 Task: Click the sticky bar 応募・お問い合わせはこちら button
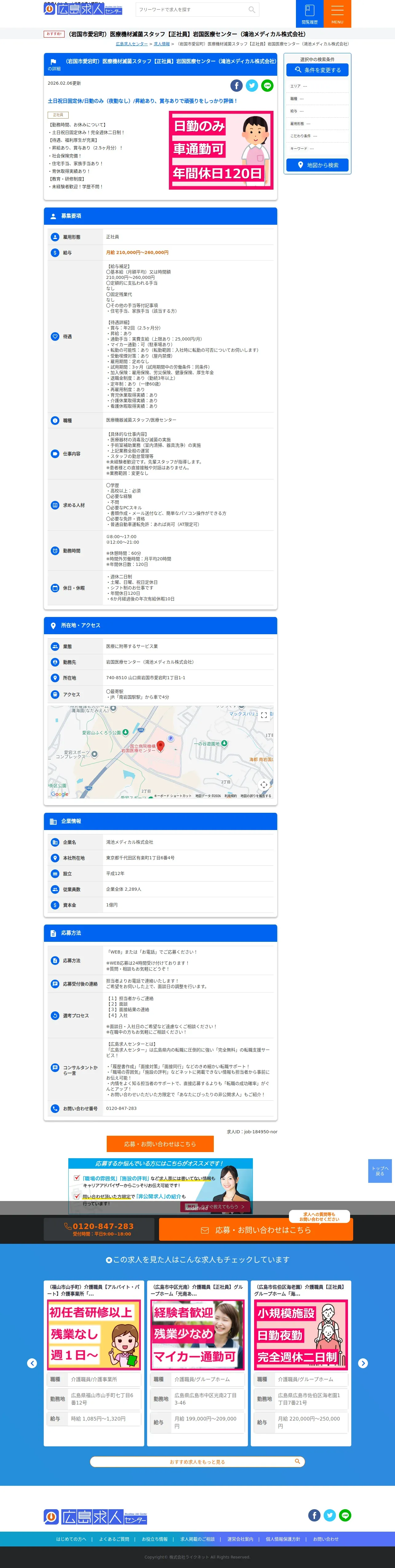coord(256,1230)
